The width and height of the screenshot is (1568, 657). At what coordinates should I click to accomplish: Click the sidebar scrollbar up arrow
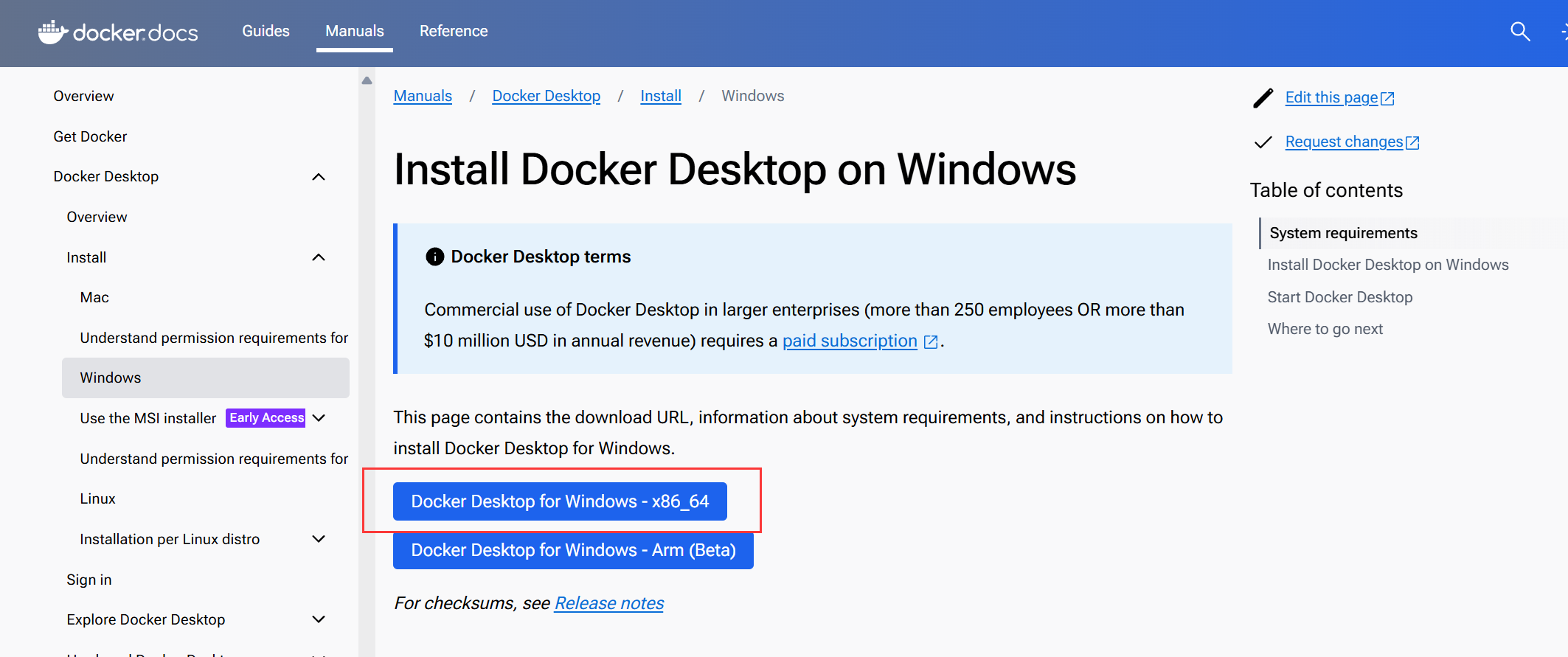click(367, 80)
